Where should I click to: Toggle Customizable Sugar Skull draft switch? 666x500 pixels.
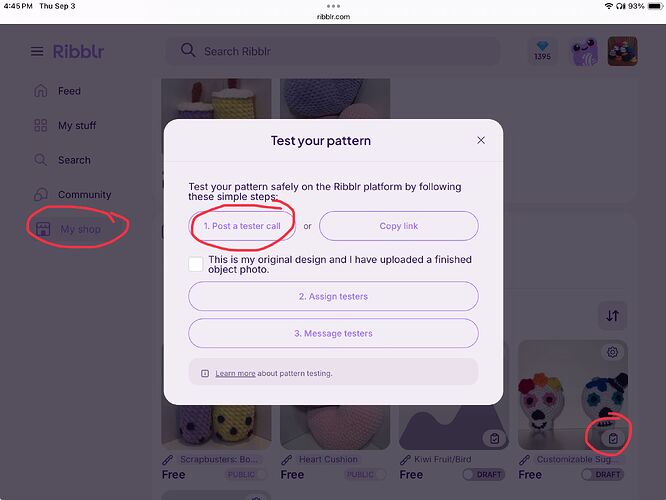(x=602, y=475)
